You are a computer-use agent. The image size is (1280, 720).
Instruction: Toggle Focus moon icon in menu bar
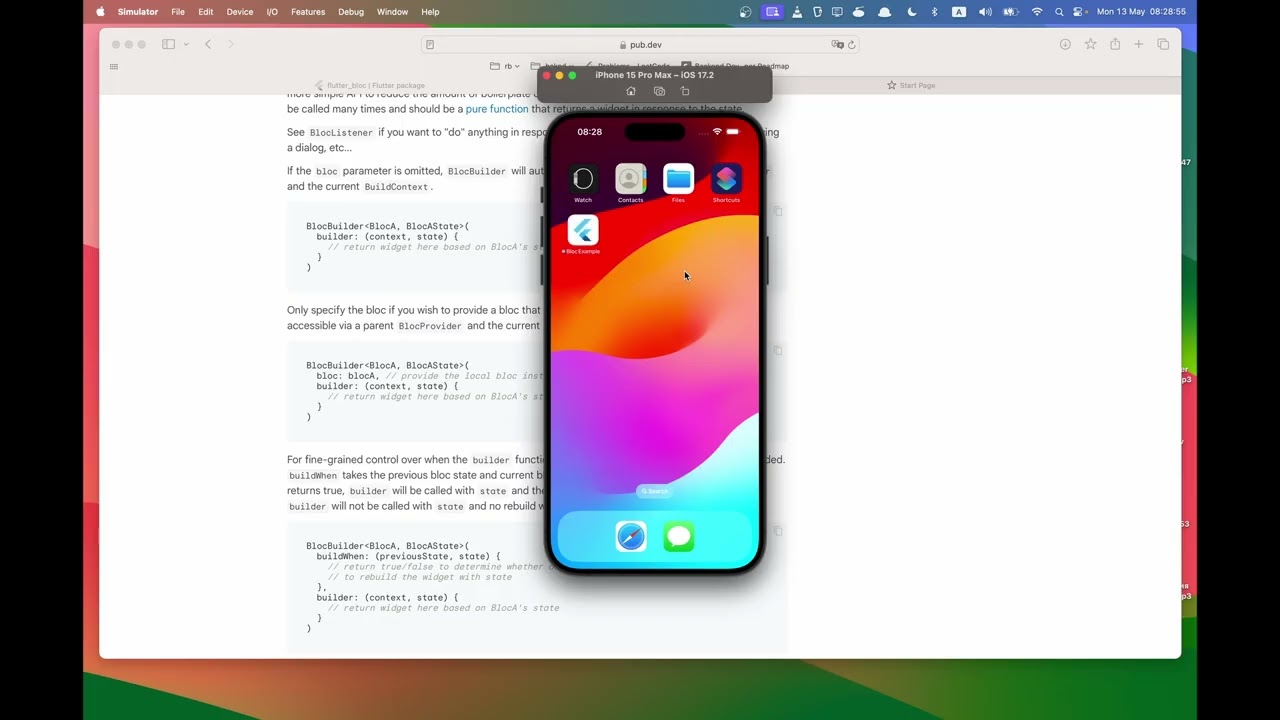point(911,12)
